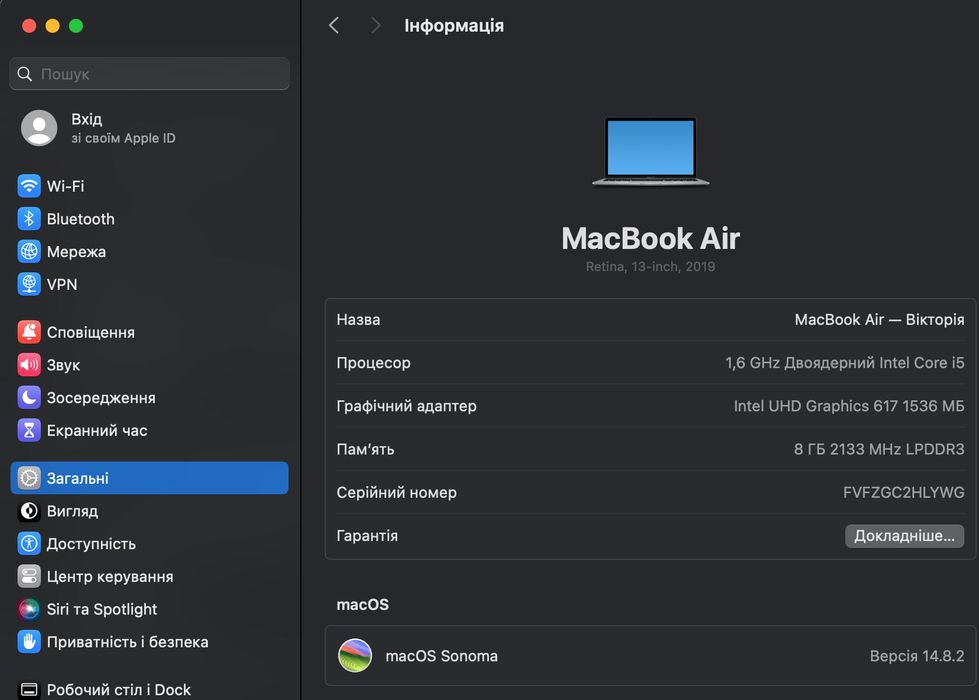Go forward with the right chevron
Screen dimensions: 979x700
pos(375,26)
